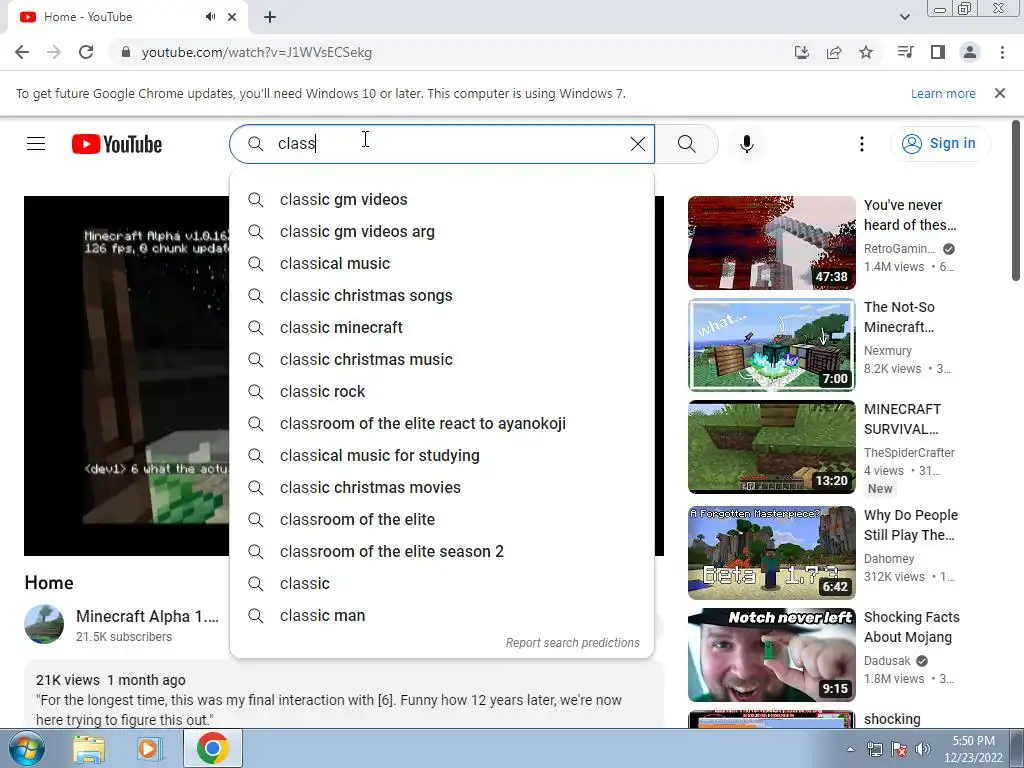Choose suggestion 'classical music'
The width and height of the screenshot is (1024, 768).
(442, 263)
